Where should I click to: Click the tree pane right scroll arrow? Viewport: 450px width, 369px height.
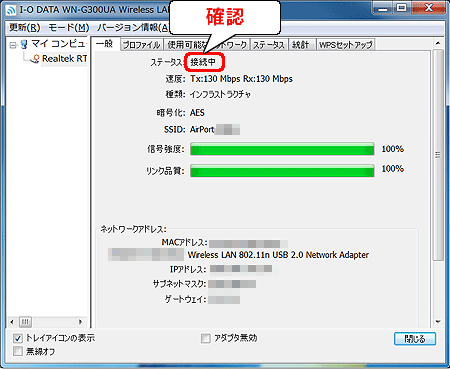tap(80, 322)
